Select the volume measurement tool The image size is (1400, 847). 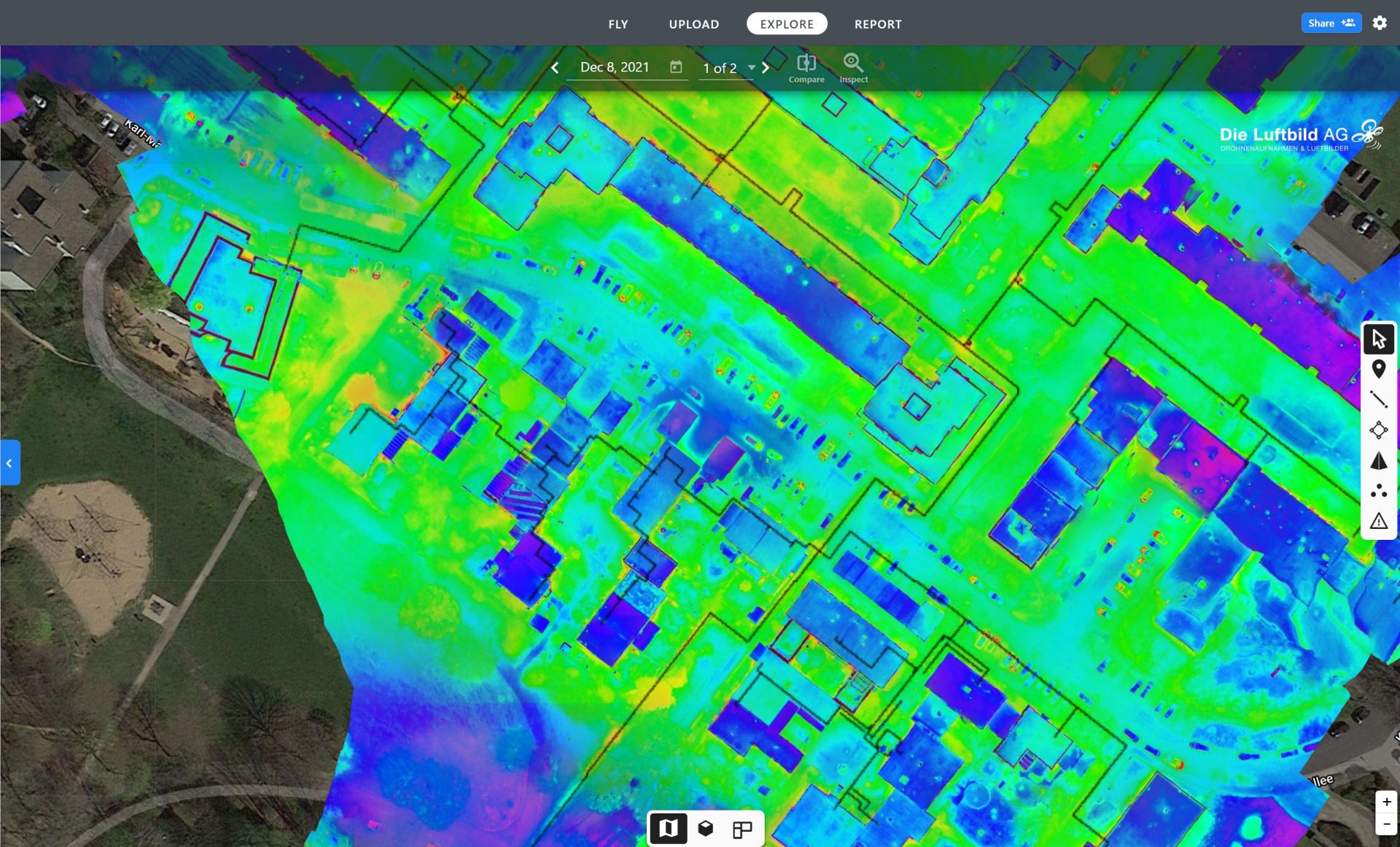(1378, 461)
